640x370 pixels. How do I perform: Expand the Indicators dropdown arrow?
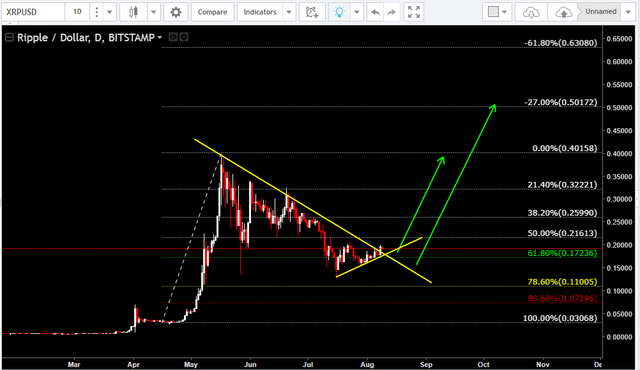289,12
